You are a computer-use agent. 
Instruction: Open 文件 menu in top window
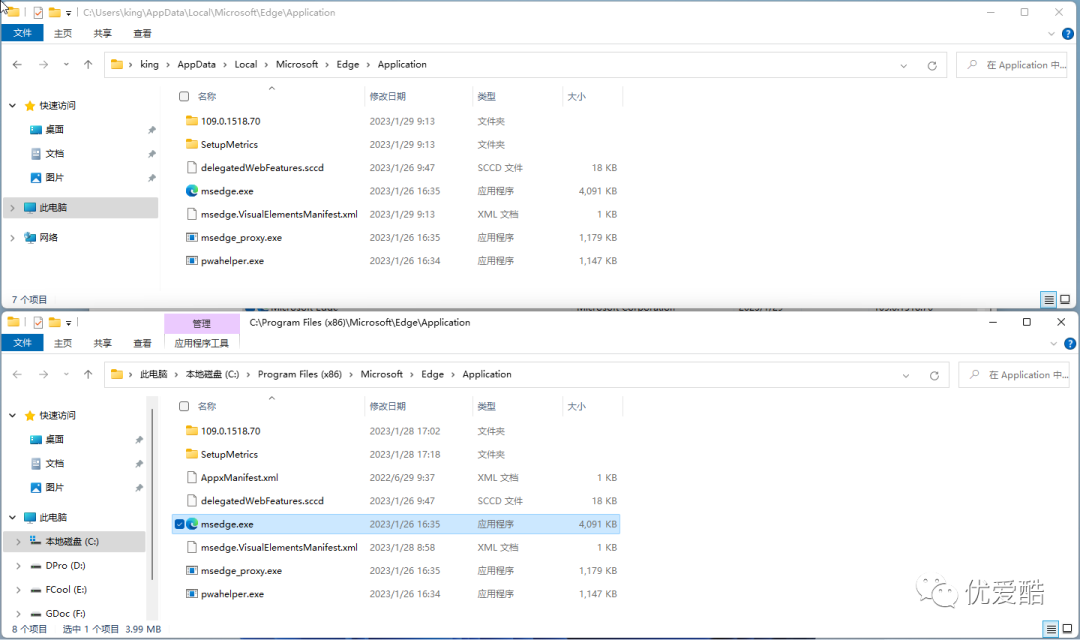point(22,33)
